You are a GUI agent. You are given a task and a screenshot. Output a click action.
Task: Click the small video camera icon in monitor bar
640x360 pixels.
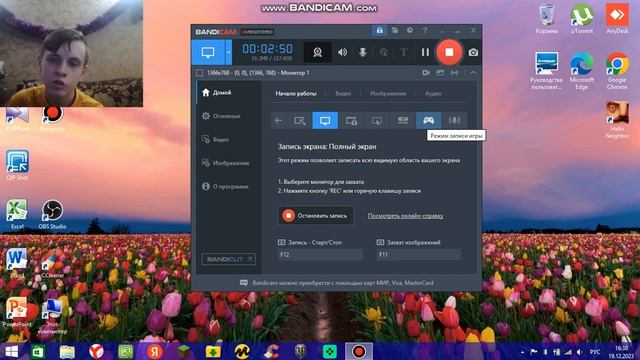[x=426, y=73]
